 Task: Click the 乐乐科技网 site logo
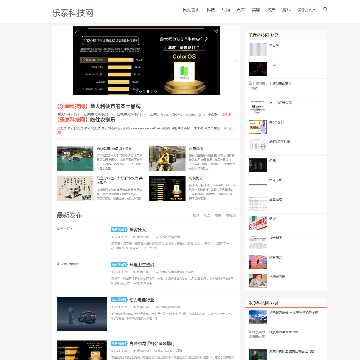point(73,13)
